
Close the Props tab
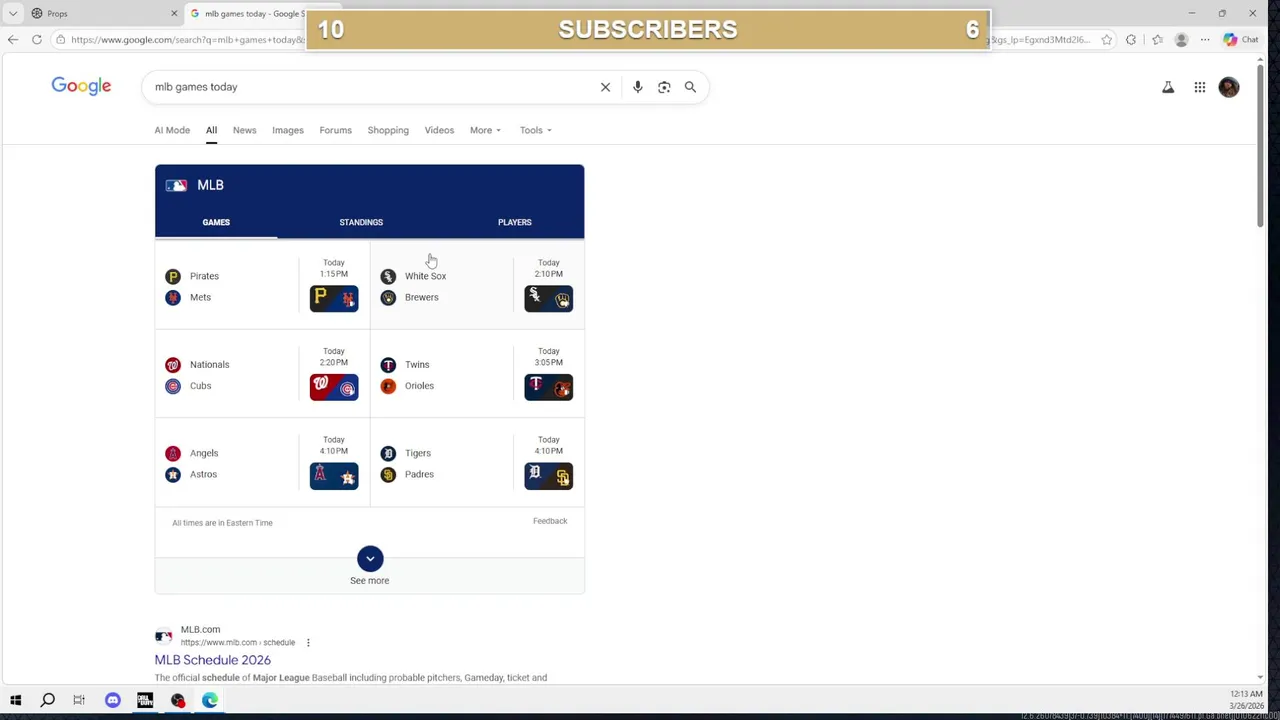(174, 14)
